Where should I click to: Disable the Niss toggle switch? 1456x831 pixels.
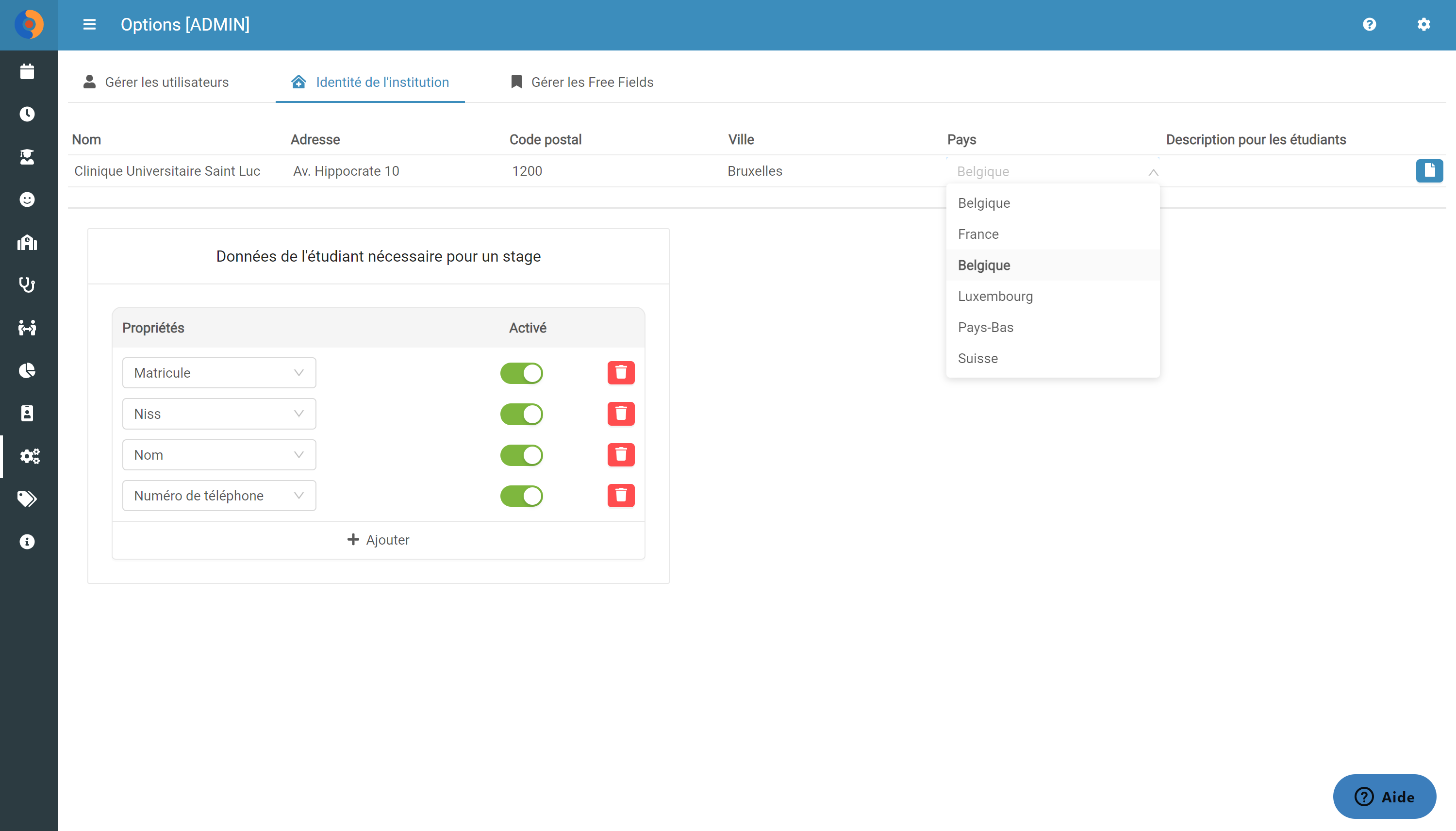pyautogui.click(x=521, y=415)
